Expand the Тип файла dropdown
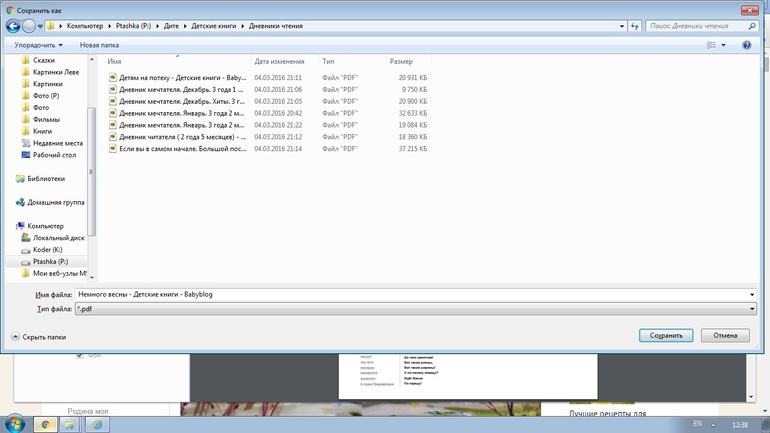770x433 pixels. (752, 309)
